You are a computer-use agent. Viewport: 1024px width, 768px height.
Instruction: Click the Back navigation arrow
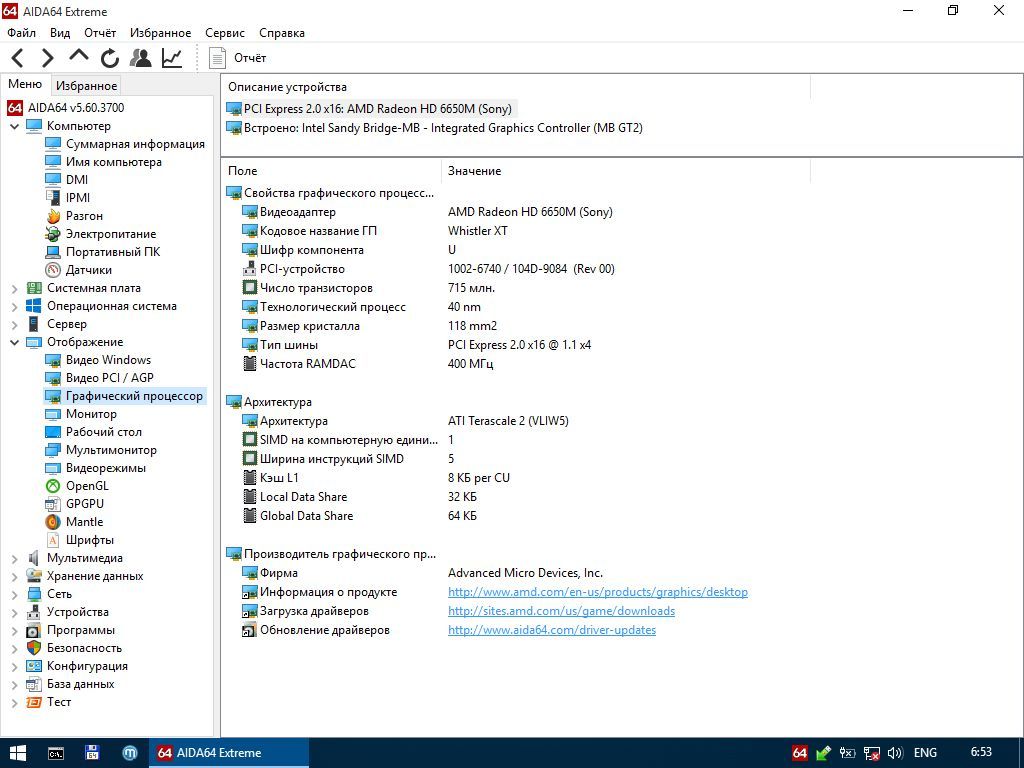18,58
